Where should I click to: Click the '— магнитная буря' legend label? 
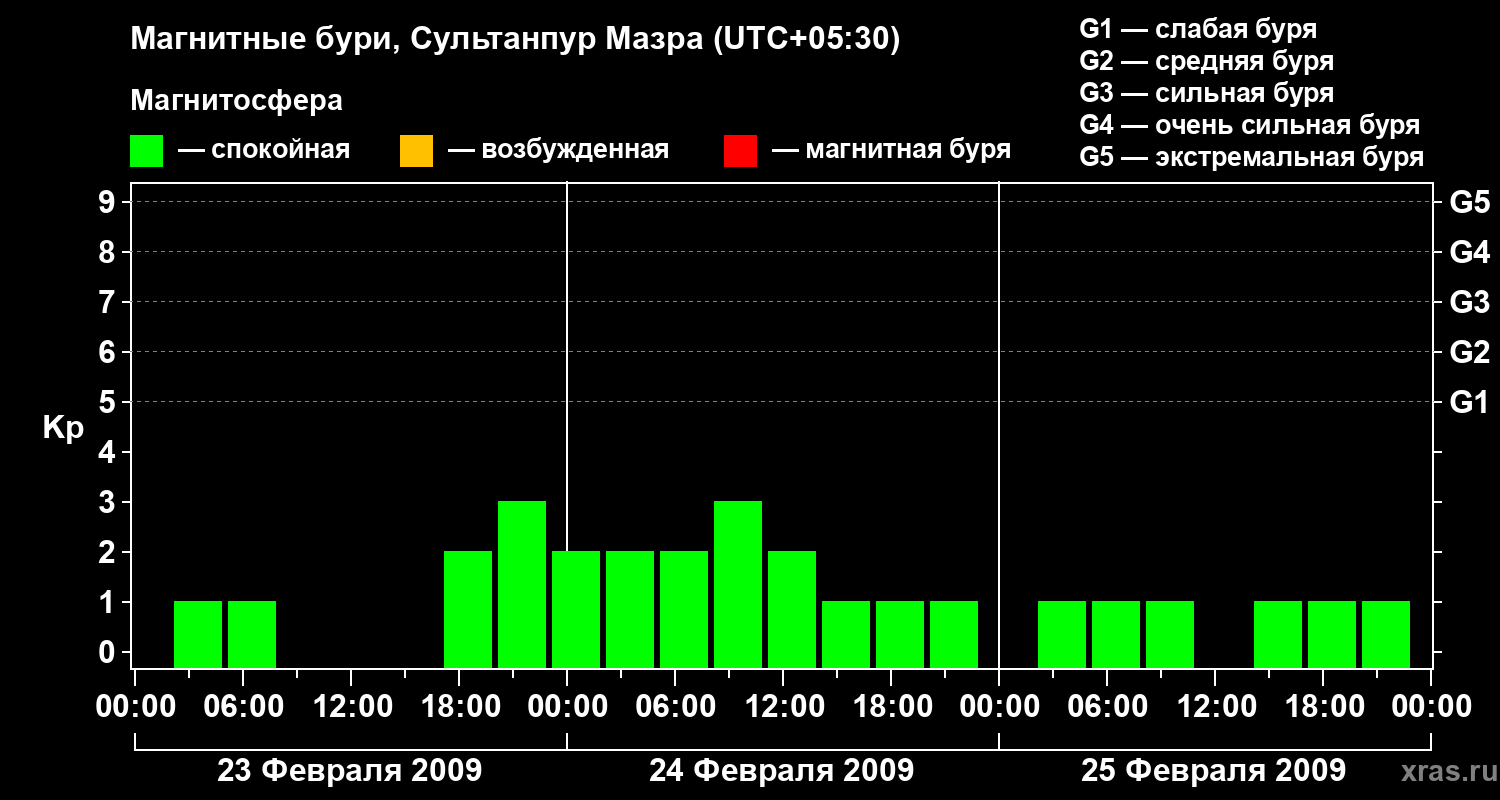pyautogui.click(x=892, y=150)
